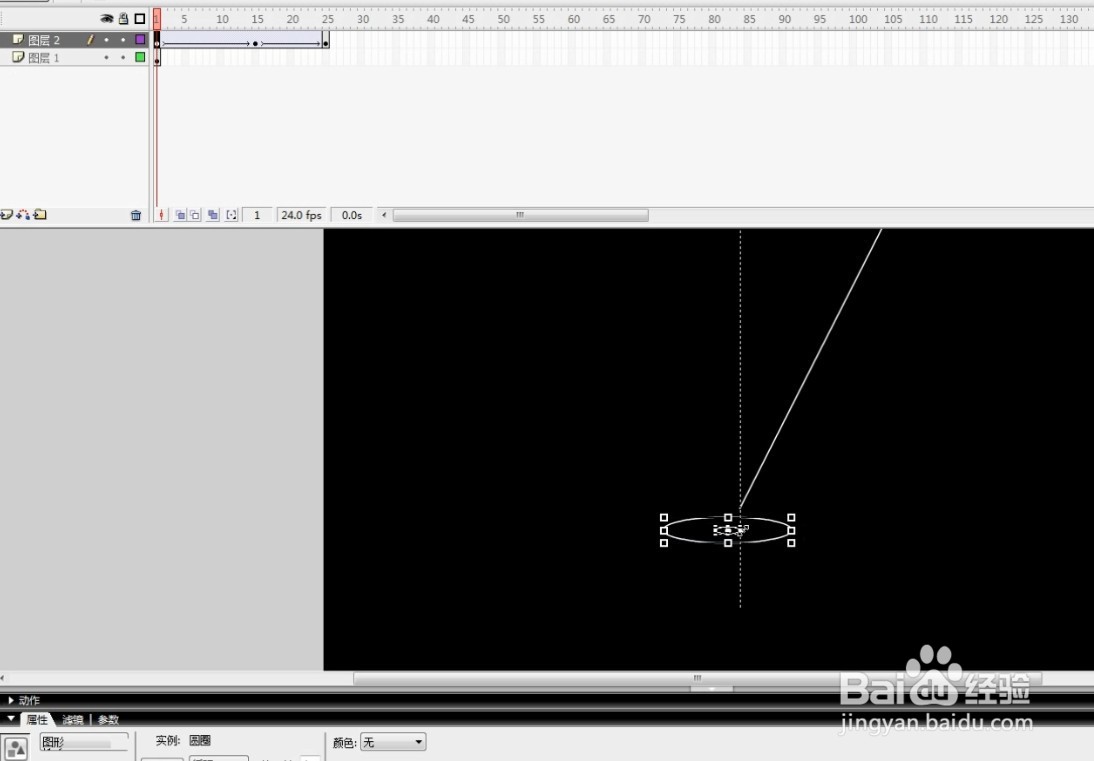Click purple outline color swatch of 图层 2
This screenshot has height=761, width=1094.
140,40
